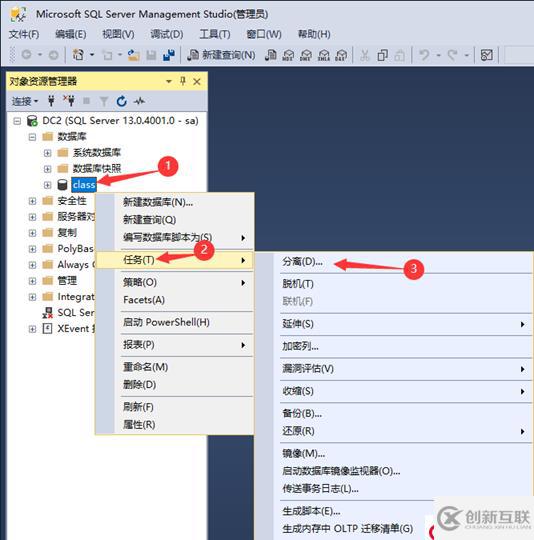Click the paste toolbar icon
The height and width of the screenshot is (540, 534).
[400, 55]
